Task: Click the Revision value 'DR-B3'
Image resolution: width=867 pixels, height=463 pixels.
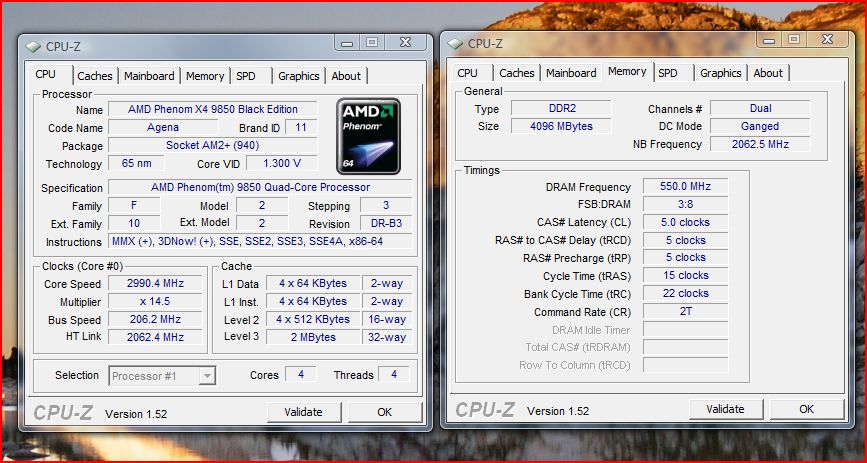Action: 386,223
